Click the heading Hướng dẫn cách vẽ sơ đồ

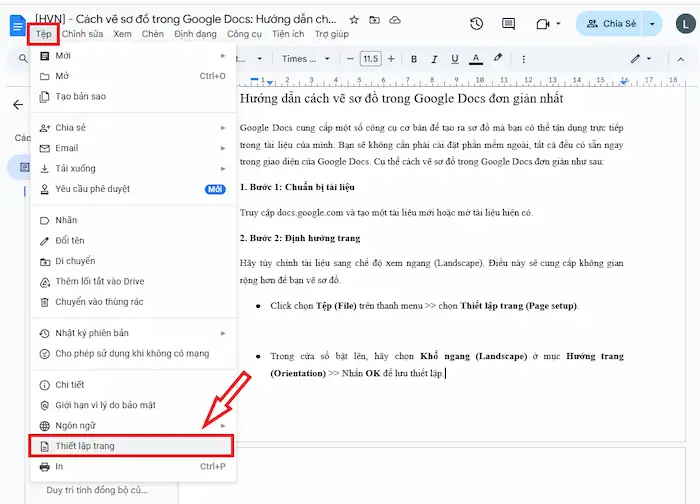(x=401, y=98)
